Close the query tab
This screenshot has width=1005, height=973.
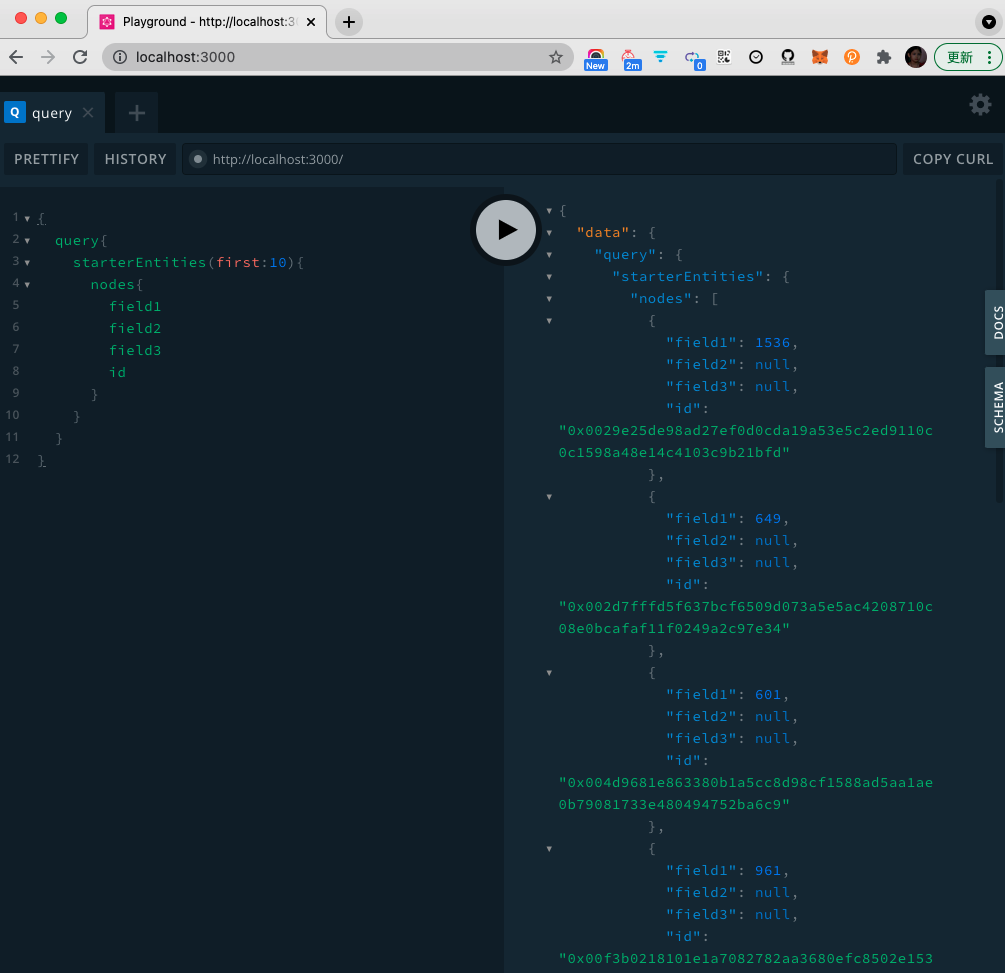[88, 113]
